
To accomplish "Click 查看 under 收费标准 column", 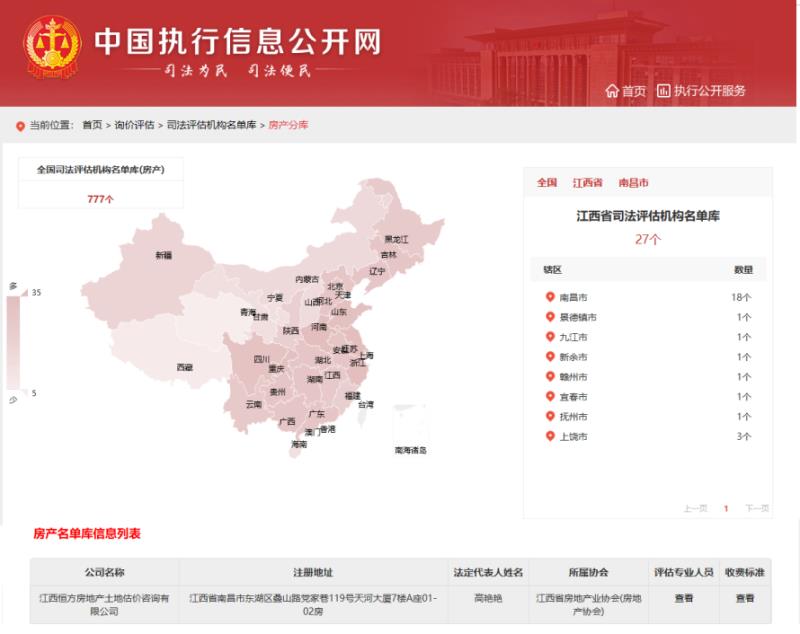I will pyautogui.click(x=745, y=598).
